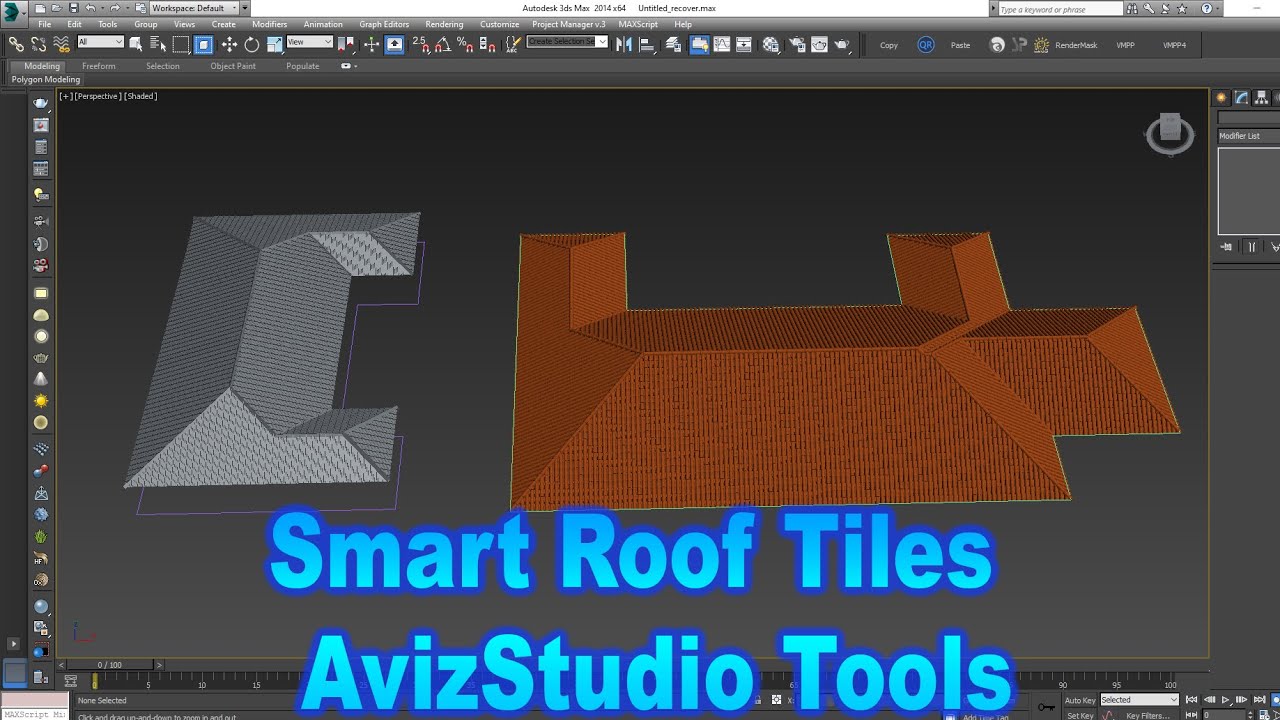Activate Bind to Space Warp tool
1280x720 pixels.
[x=61, y=44]
